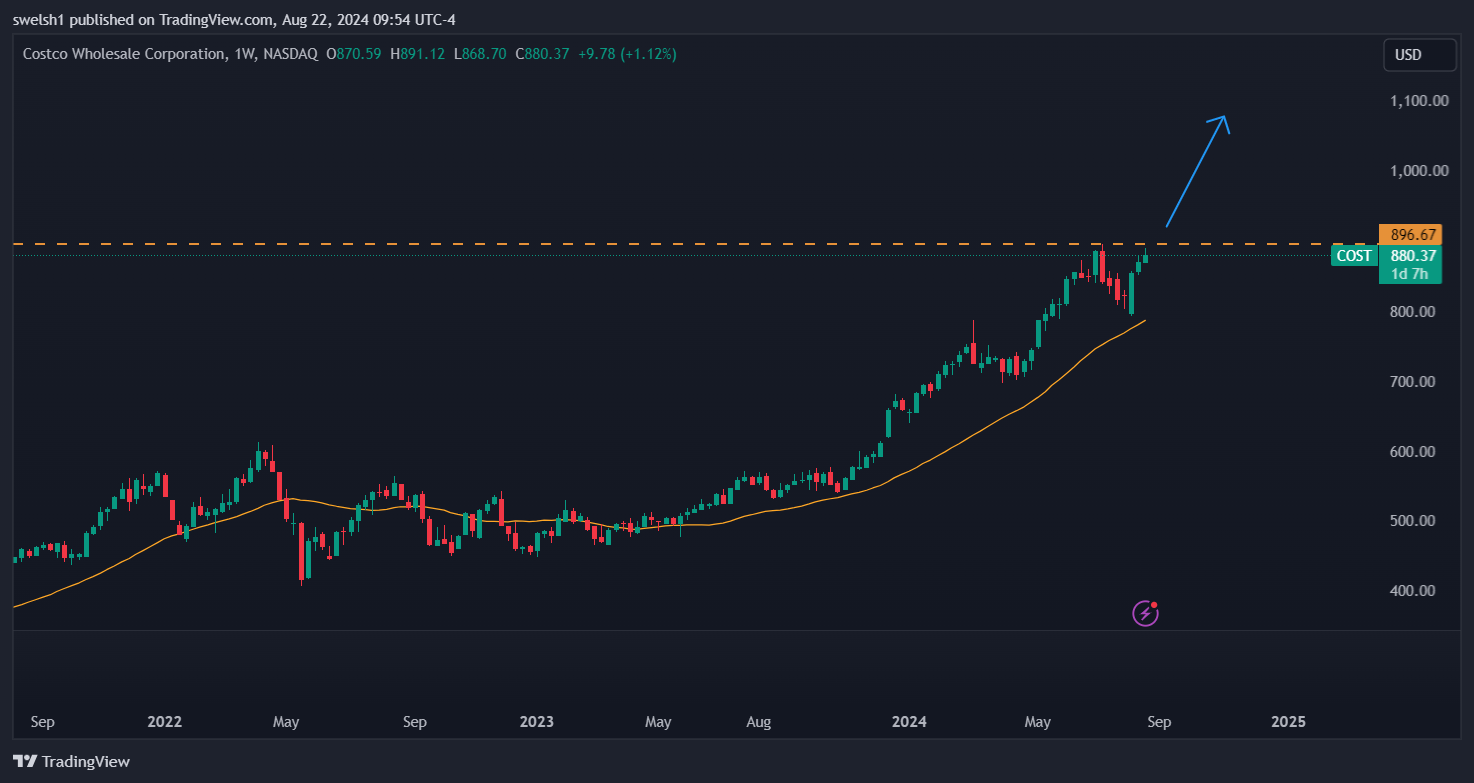
Task: Click the 2025 label on time axis
Action: (1288, 721)
